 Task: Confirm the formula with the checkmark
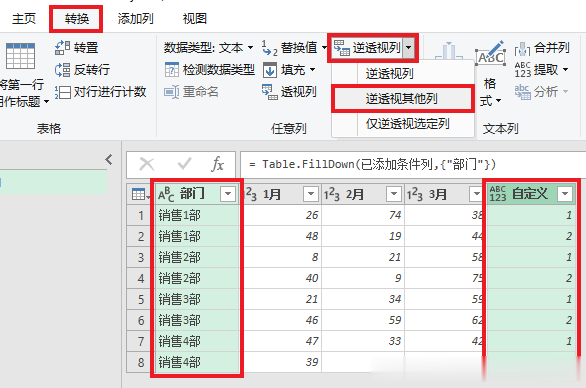[x=184, y=164]
